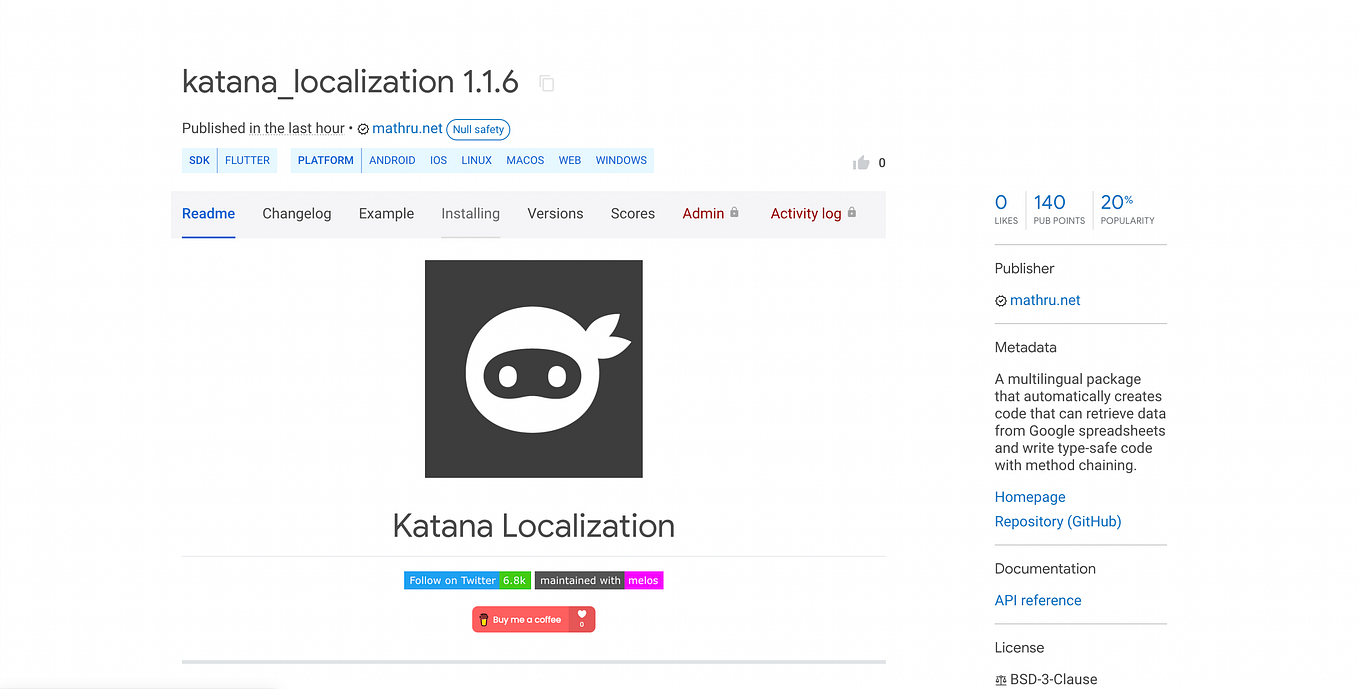Screen dimensions: 1358x689
Task: Open the Repository (GitHub) link
Action: (x=1057, y=521)
